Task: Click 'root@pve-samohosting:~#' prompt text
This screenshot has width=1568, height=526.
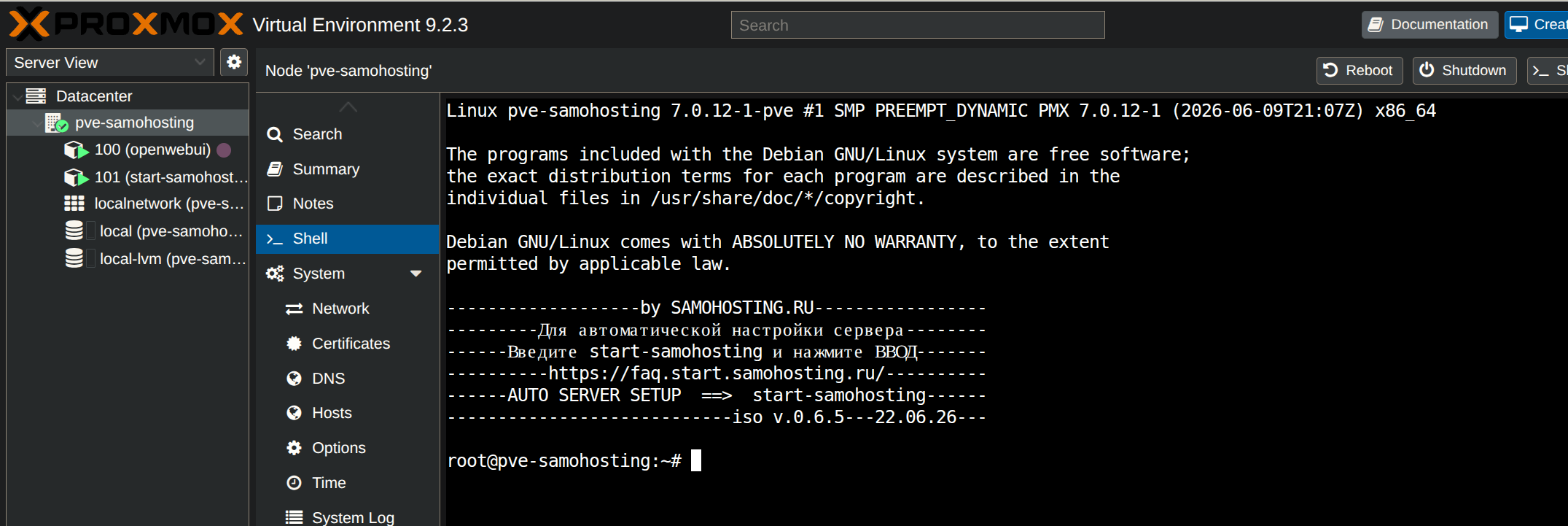Action: 564,461
